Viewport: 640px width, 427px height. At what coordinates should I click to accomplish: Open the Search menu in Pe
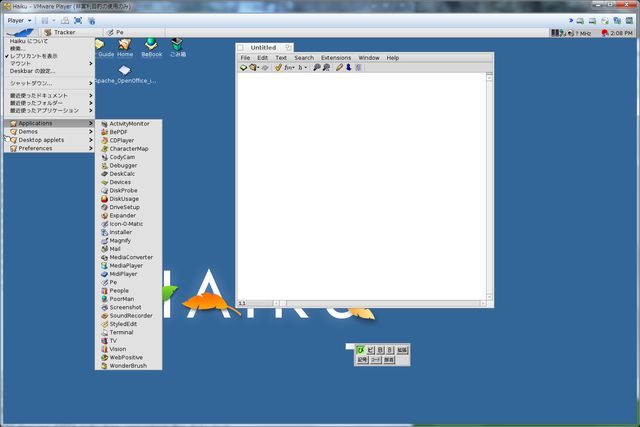(x=304, y=58)
